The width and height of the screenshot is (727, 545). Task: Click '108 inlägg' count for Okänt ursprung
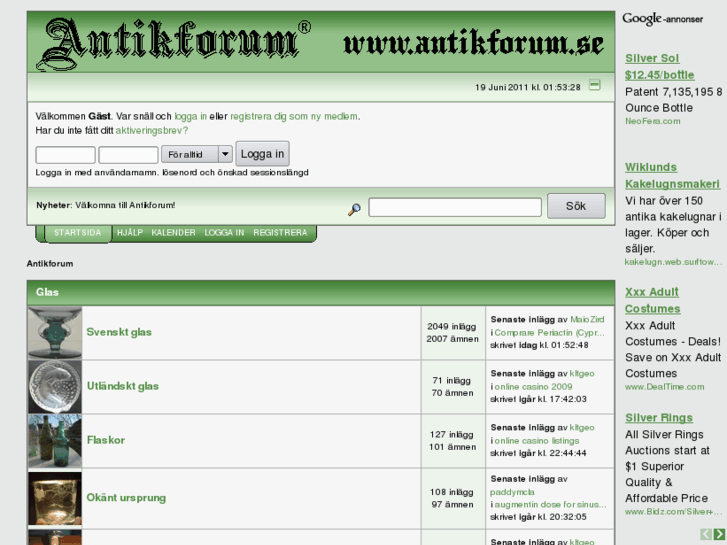(x=452, y=492)
